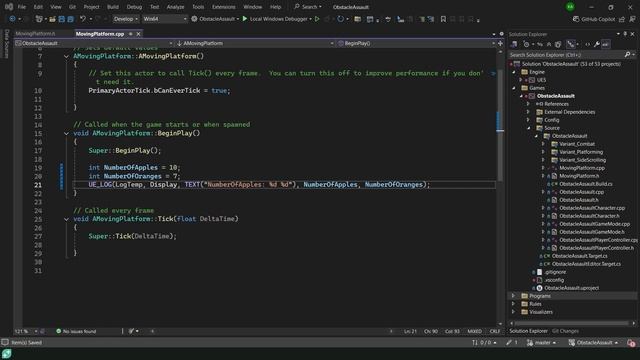The image size is (640, 360).
Task: Click the New Item icon in the toolbar
Action: [39, 19]
